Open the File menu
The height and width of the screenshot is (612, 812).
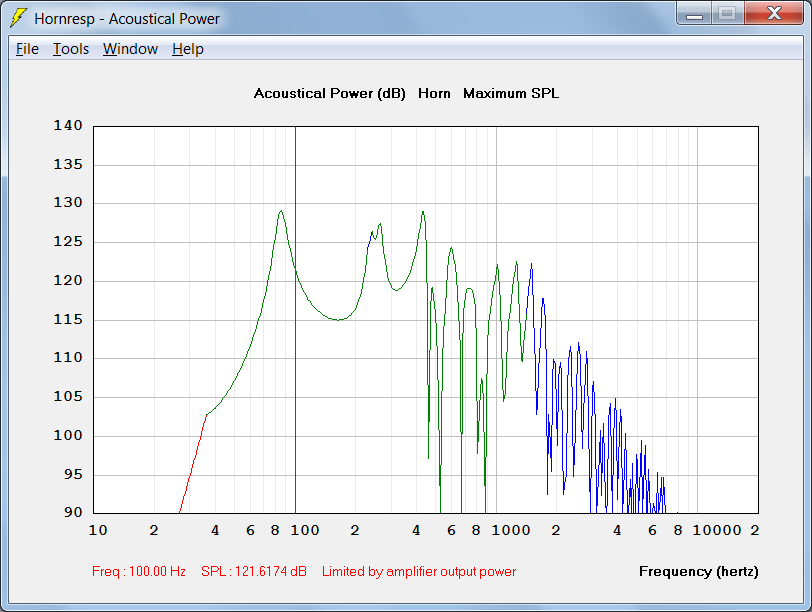click(x=27, y=49)
